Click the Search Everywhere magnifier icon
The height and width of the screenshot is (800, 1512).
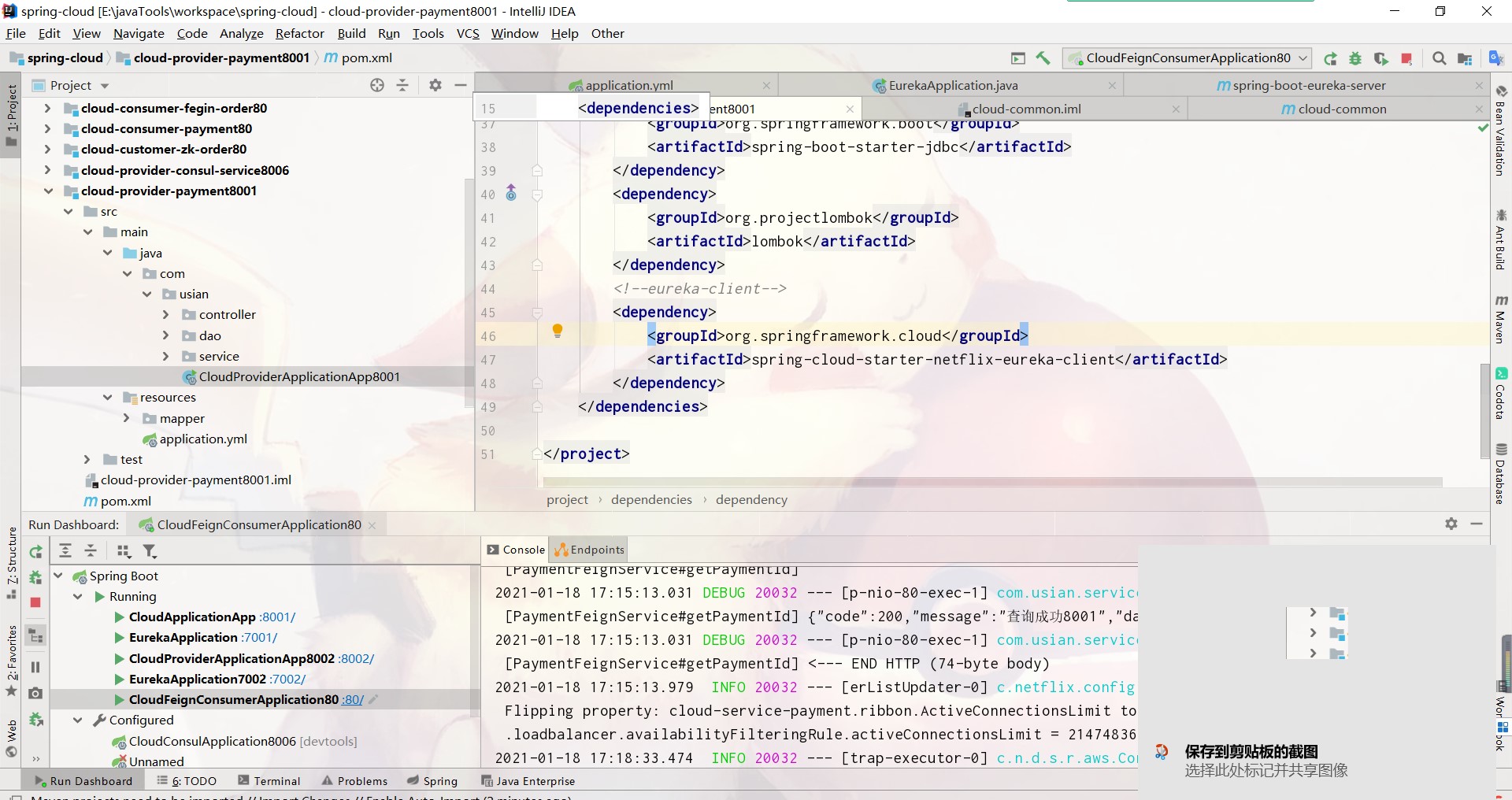pyautogui.click(x=1440, y=58)
